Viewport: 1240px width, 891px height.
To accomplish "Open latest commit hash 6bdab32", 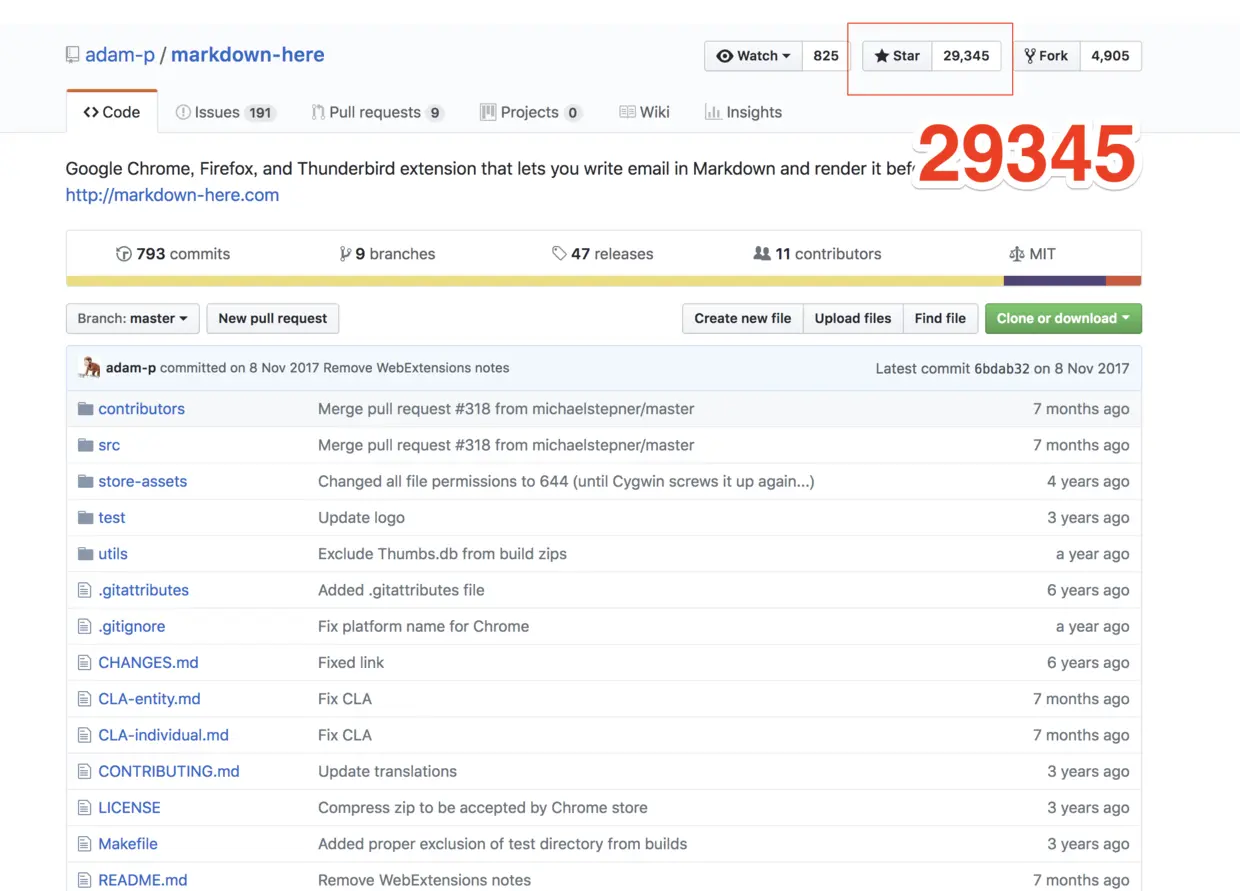I will (x=1002, y=368).
